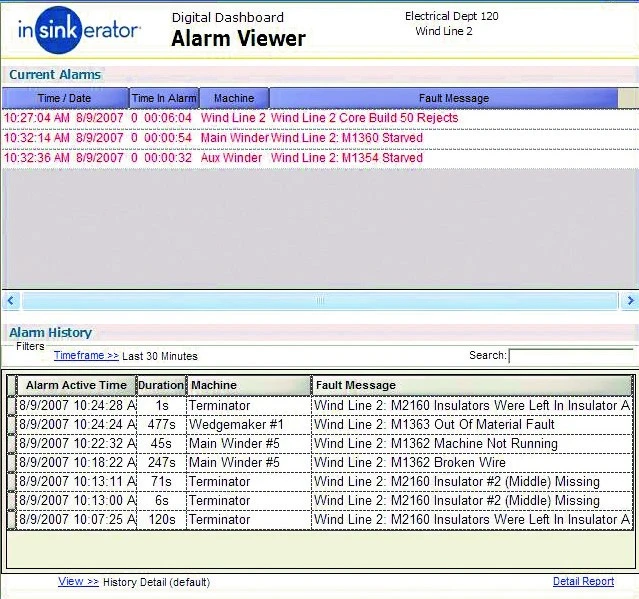Image resolution: width=639 pixels, height=599 pixels.
Task: Click Last 30 Minutes timeframe value
Action: pyautogui.click(x=160, y=356)
